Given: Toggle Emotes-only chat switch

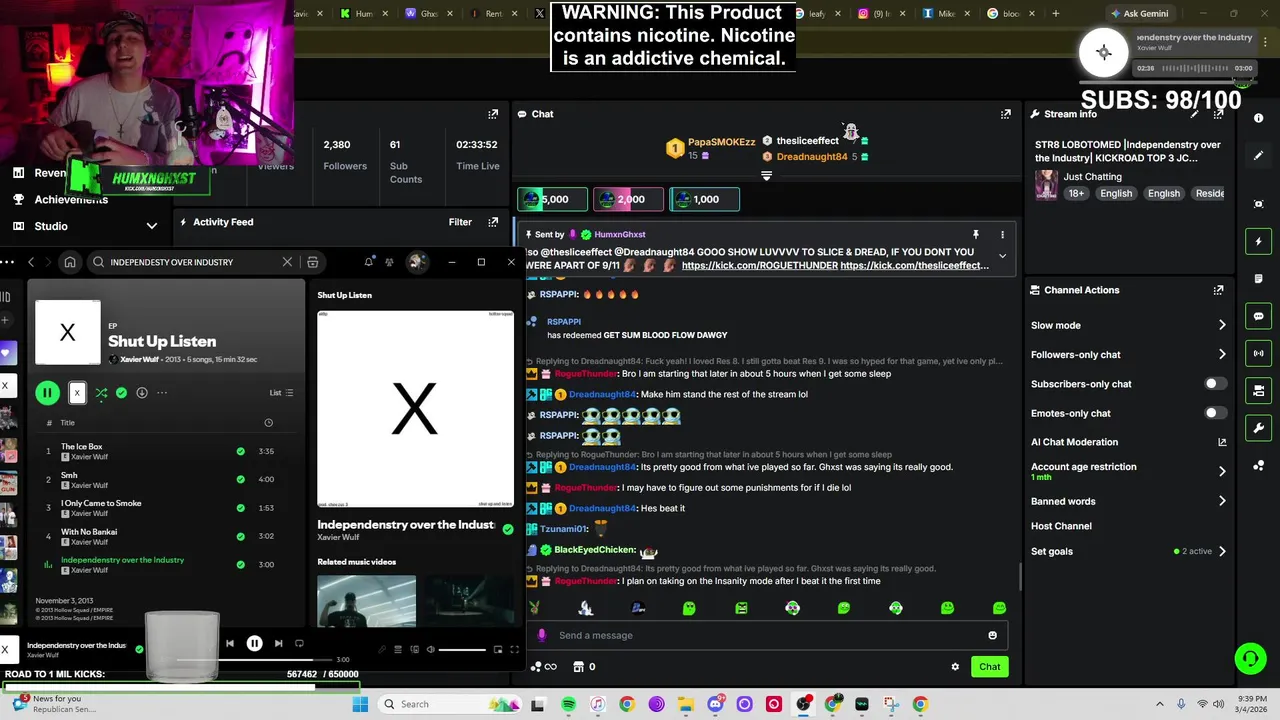Looking at the screenshot, I should (x=1215, y=413).
